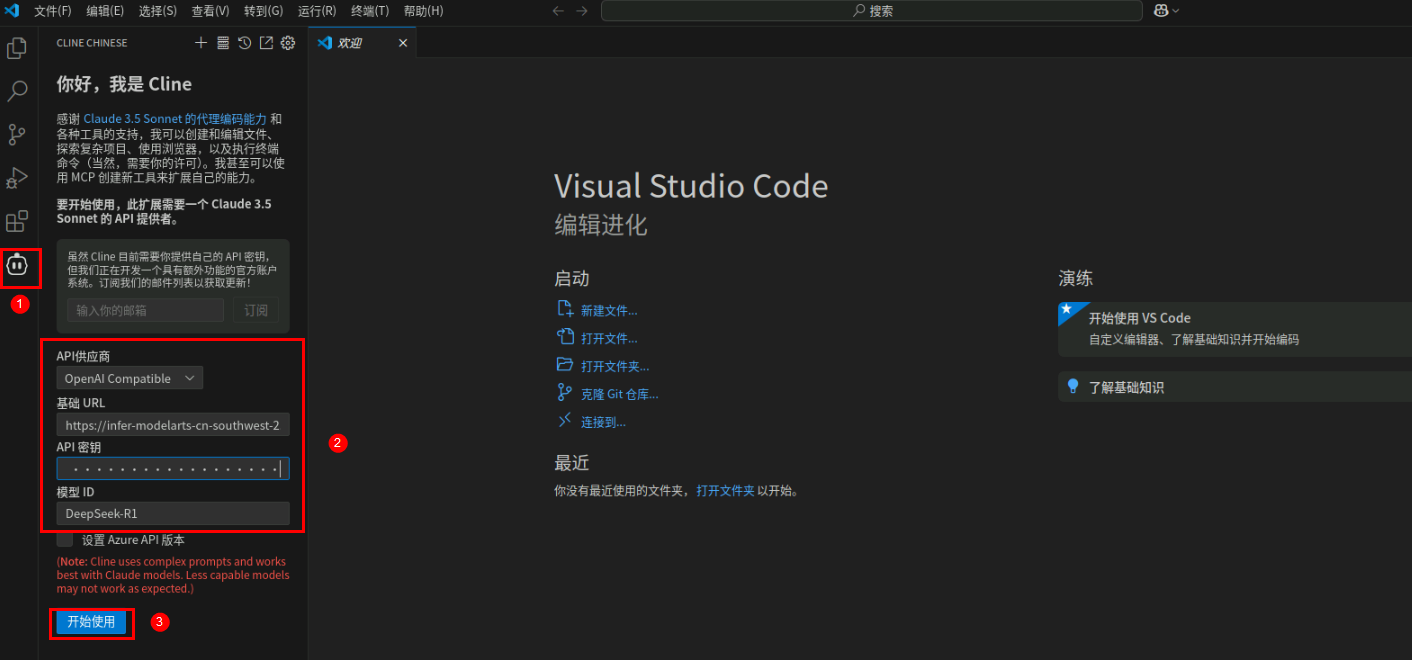
Task: Focus the 基础 URL input field
Action: [173, 425]
